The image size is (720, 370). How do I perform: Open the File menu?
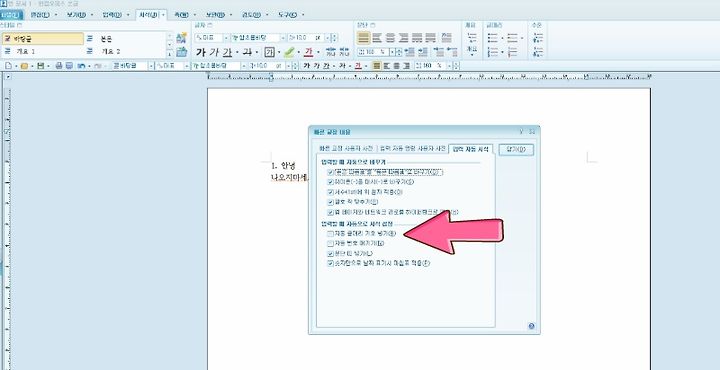click(x=10, y=15)
